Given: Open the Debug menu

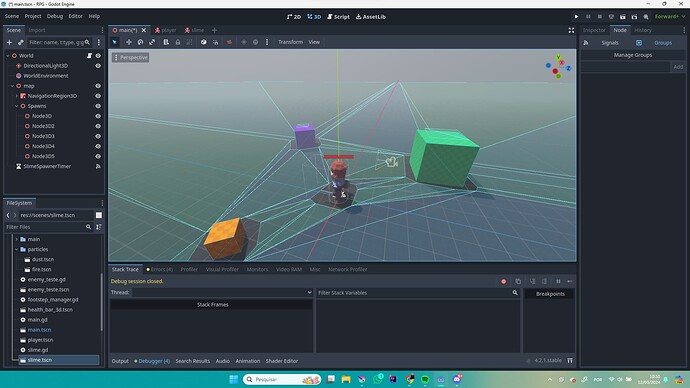Looking at the screenshot, I should pyautogui.click(x=55, y=16).
